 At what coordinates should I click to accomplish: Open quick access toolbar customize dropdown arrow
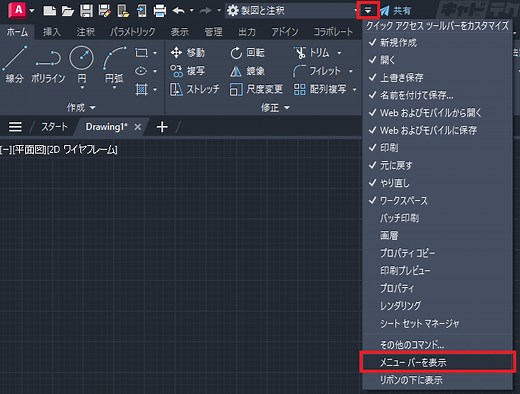pyautogui.click(x=368, y=11)
